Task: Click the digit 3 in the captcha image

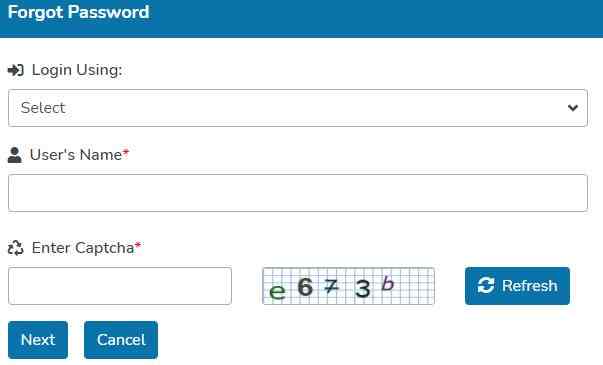Action: point(362,288)
